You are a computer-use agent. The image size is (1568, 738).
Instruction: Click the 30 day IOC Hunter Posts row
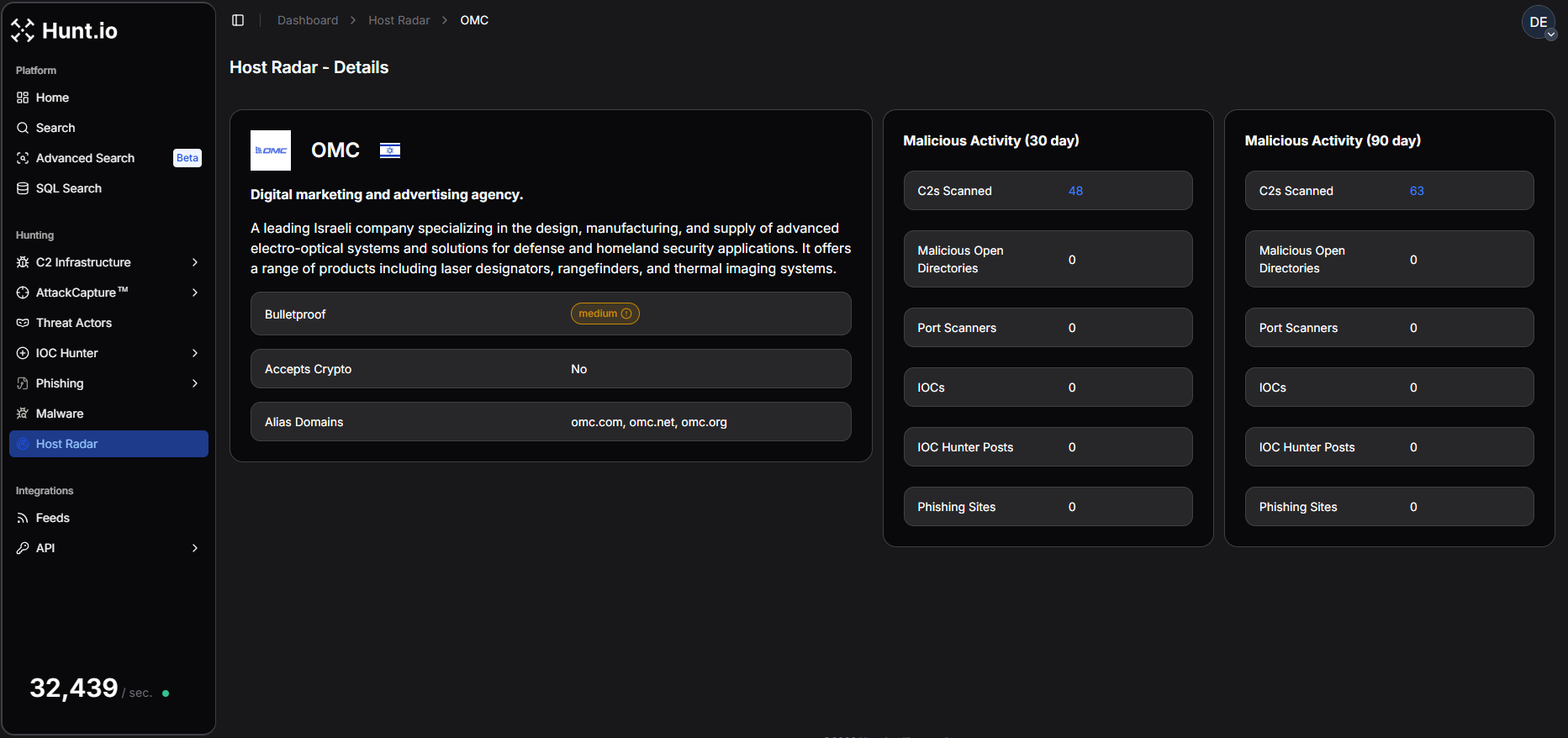tap(1048, 447)
